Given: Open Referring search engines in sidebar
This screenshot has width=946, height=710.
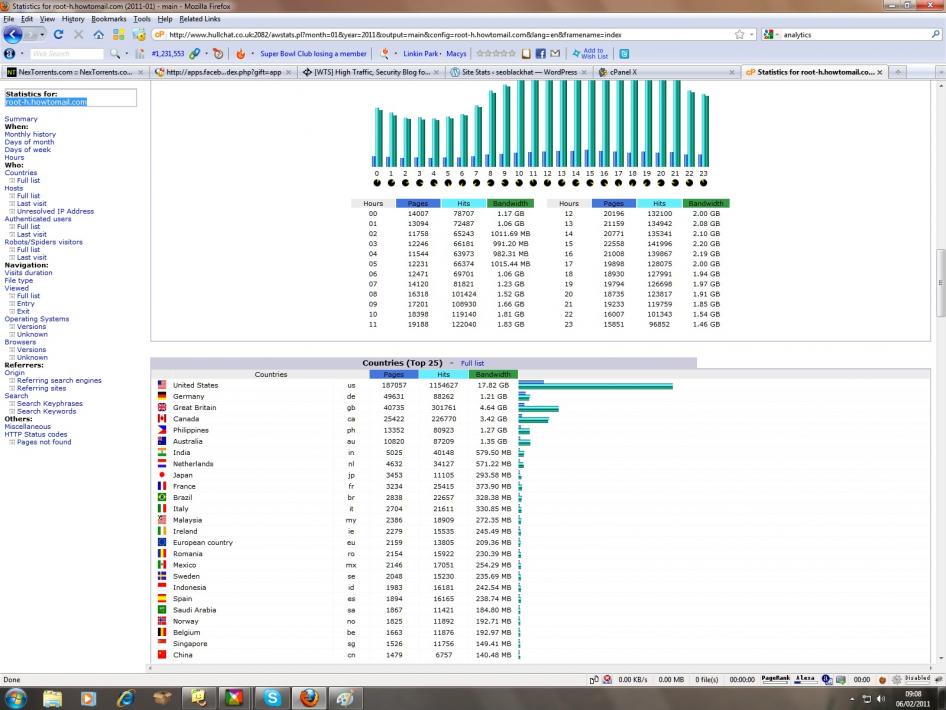Looking at the screenshot, I should tap(59, 380).
